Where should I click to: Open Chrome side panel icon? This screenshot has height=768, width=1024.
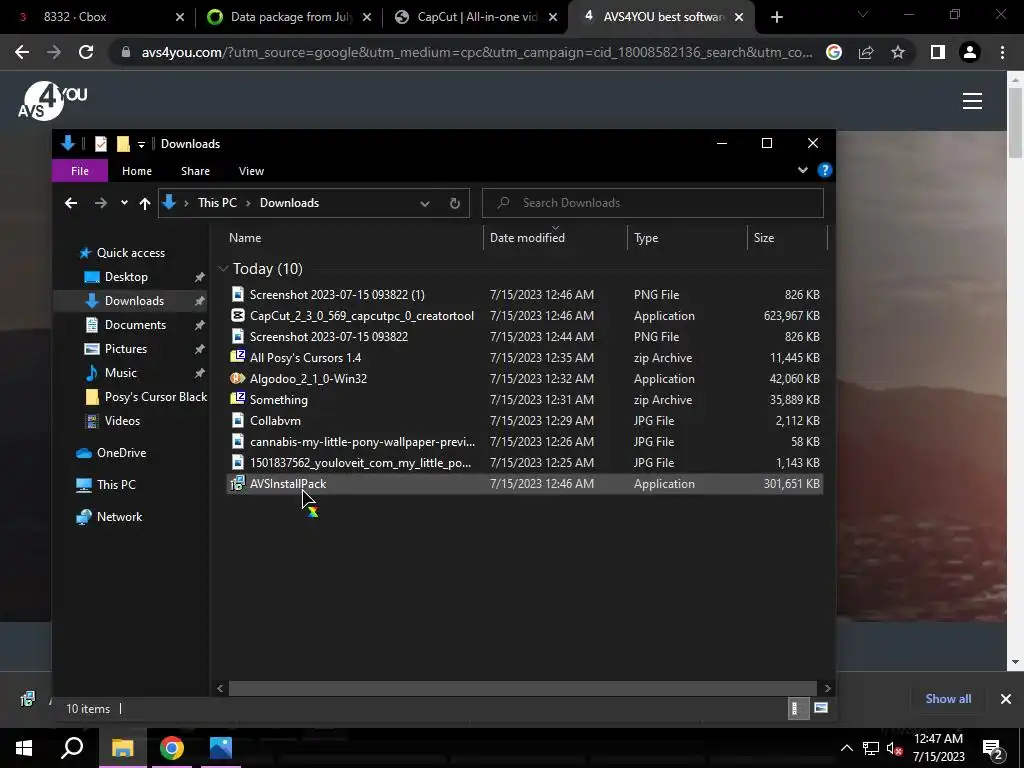(938, 52)
